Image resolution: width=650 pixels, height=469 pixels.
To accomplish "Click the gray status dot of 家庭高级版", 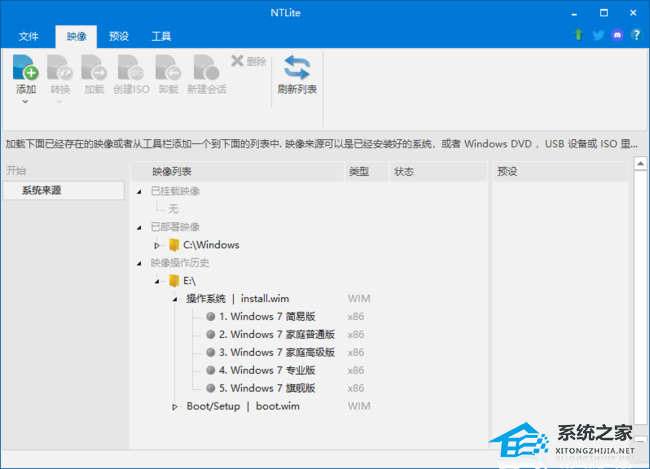I will click(211, 352).
